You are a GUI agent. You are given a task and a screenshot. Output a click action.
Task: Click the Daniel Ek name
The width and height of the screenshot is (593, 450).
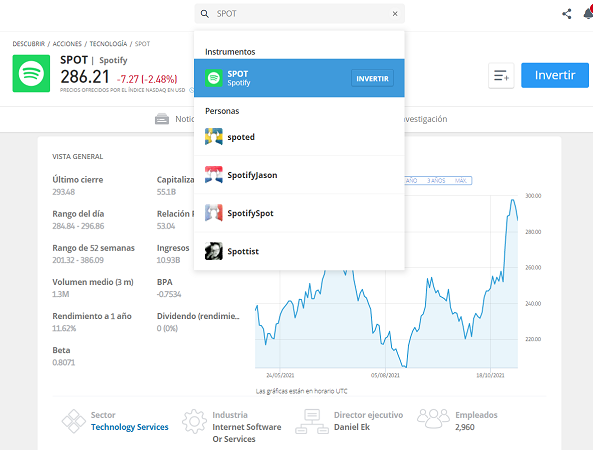[352, 427]
